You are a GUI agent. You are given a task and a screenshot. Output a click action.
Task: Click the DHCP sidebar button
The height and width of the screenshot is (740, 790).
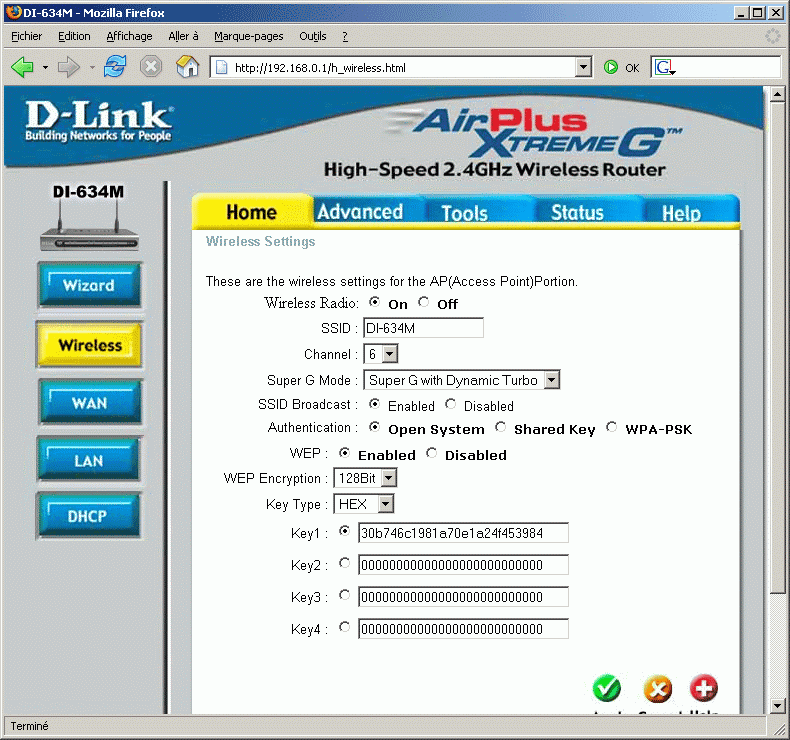click(88, 516)
